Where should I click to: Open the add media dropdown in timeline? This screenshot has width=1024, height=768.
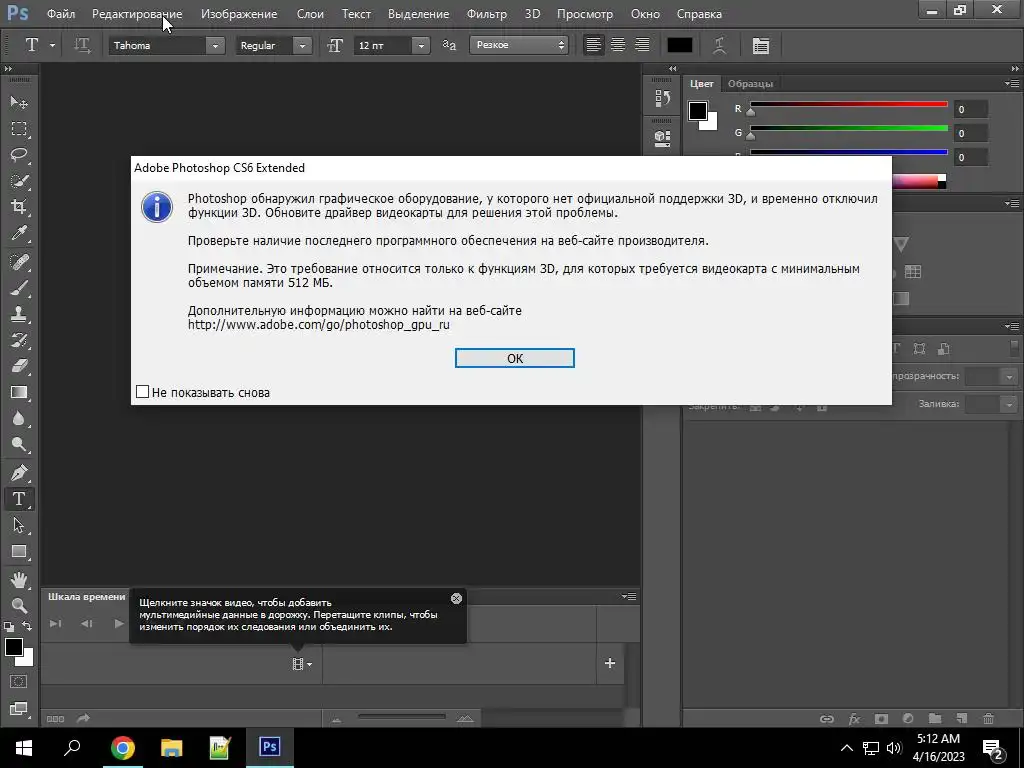pyautogui.click(x=302, y=664)
